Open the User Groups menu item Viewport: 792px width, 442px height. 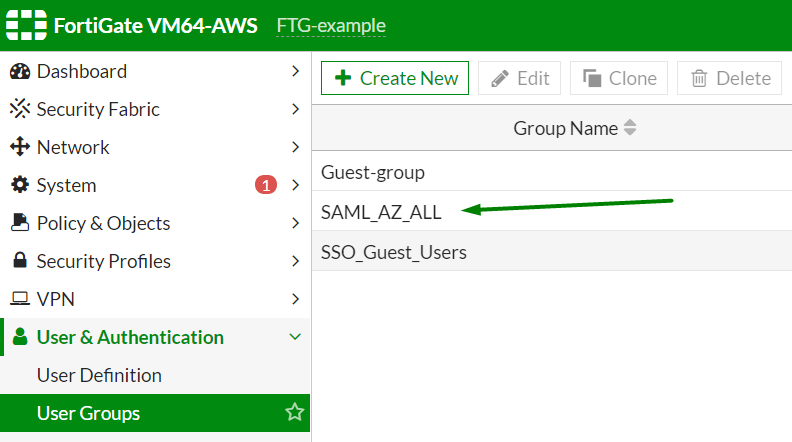pos(88,413)
